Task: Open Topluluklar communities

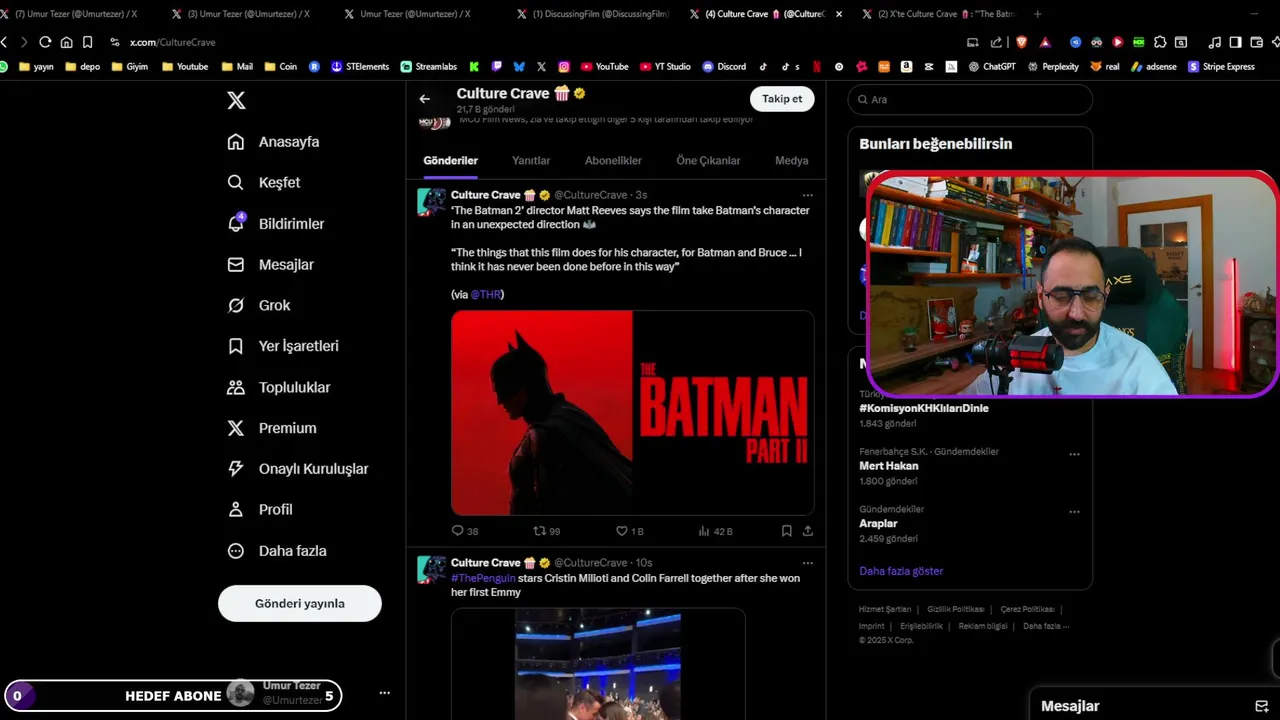Action: [279, 387]
